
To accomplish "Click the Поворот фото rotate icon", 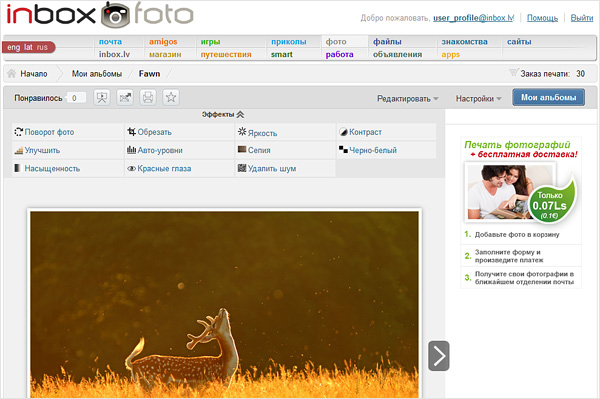I will (x=18, y=132).
